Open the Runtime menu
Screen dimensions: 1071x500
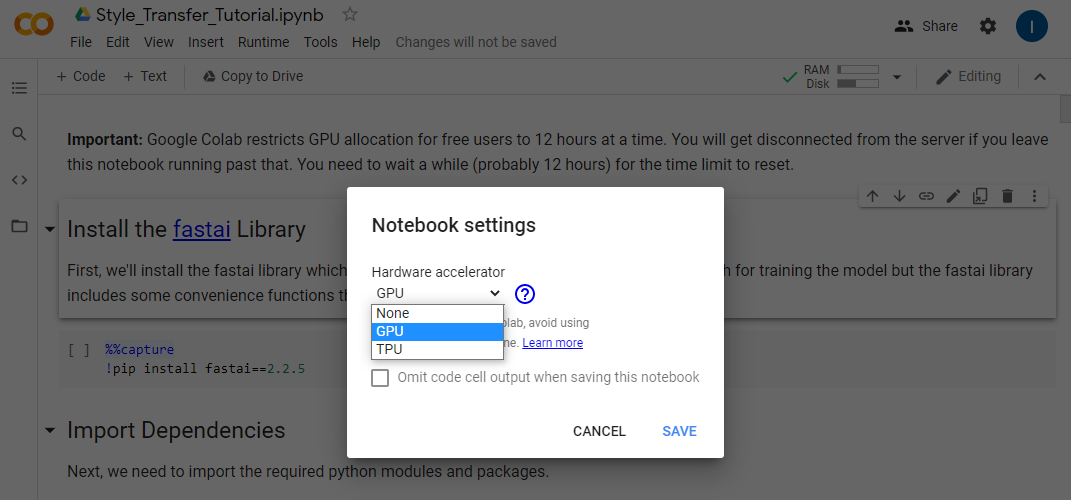(x=263, y=42)
